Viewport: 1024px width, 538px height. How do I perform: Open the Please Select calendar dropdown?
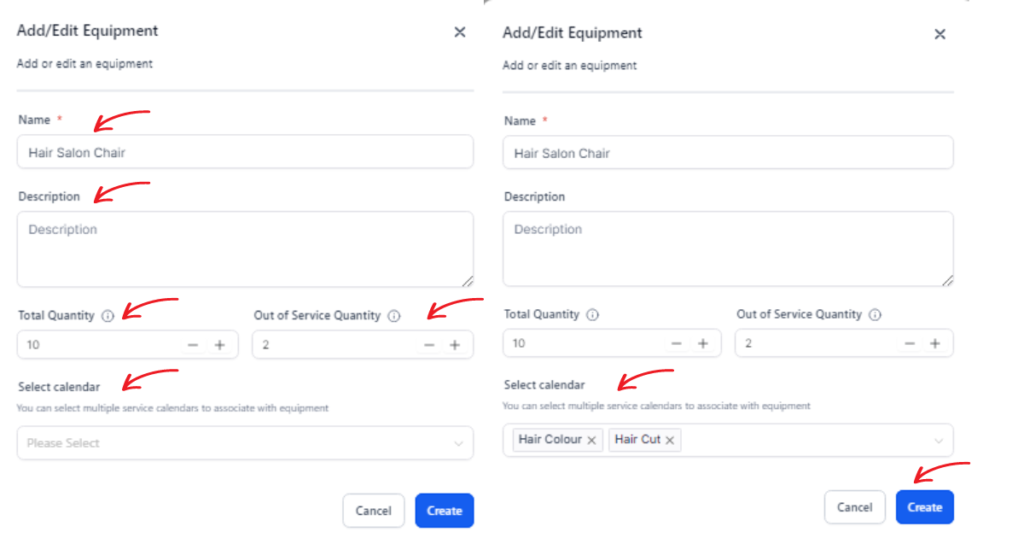[x=245, y=443]
